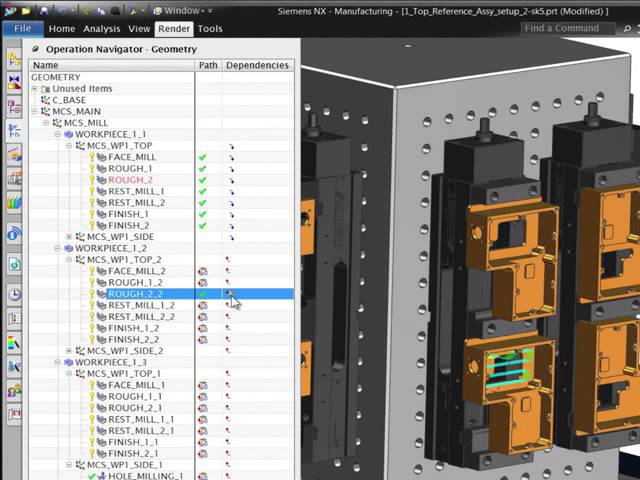Open the Part Navigator sidebar icon
Screen dimensions: 640x480
click(x=14, y=107)
